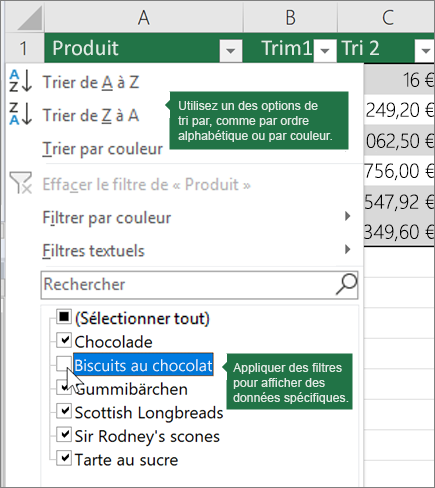Click the Trim1 header cell

290,48
